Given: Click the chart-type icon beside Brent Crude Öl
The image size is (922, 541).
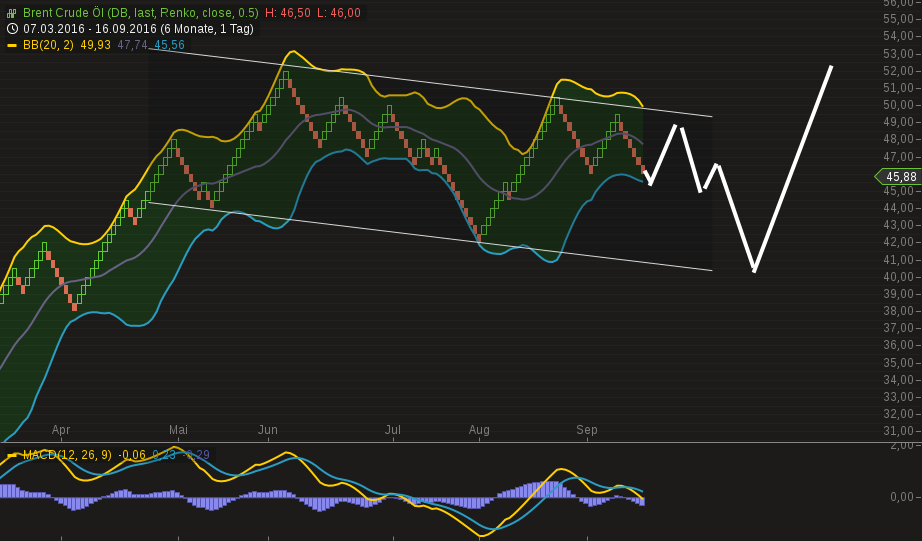Looking at the screenshot, I should tap(12, 13).
